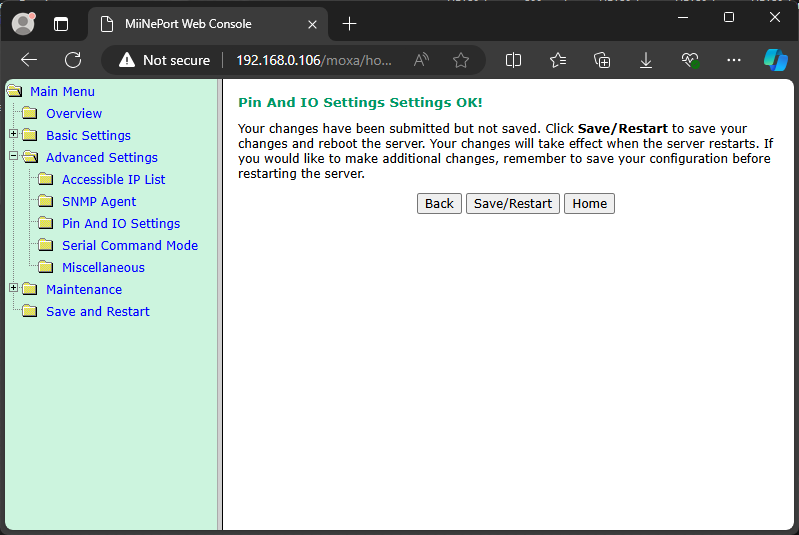Expand the Maintenance tree node
This screenshot has width=799, height=535.
[14, 289]
